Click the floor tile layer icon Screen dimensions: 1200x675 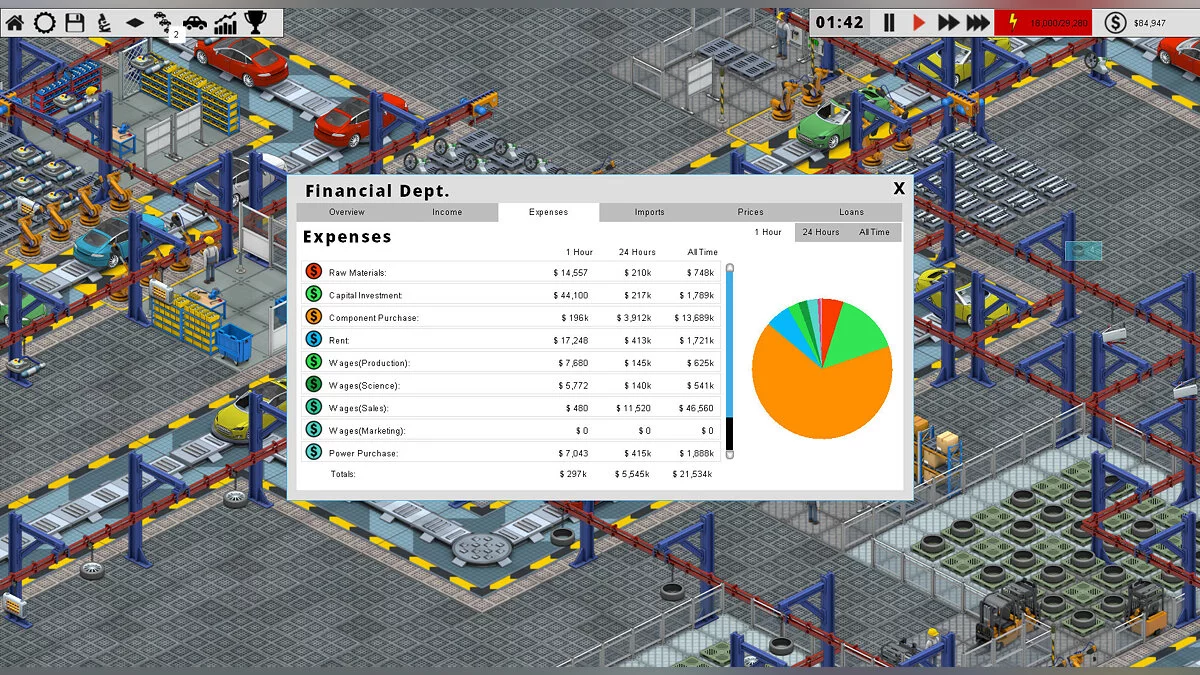click(134, 22)
